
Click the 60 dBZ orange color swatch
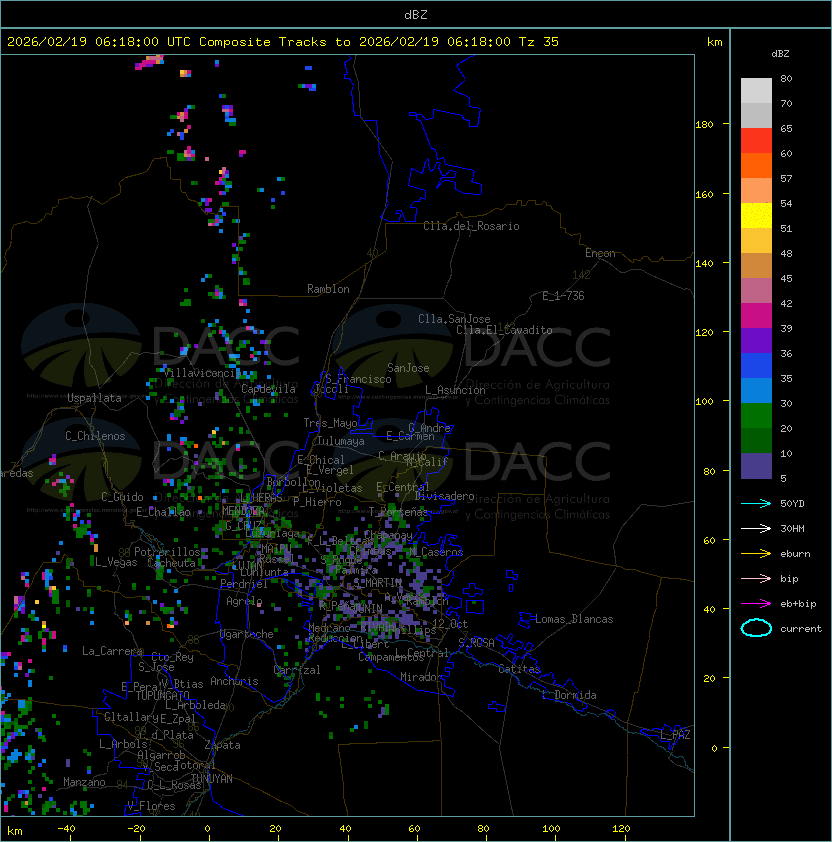756,165
